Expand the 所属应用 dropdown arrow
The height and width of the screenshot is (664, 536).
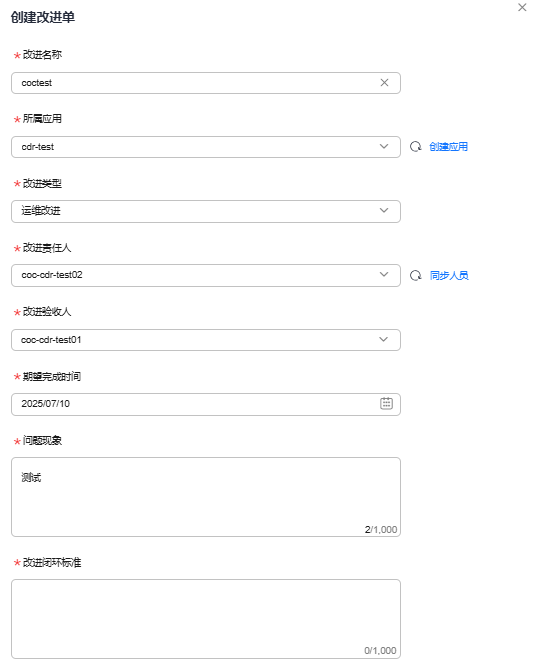click(x=384, y=147)
